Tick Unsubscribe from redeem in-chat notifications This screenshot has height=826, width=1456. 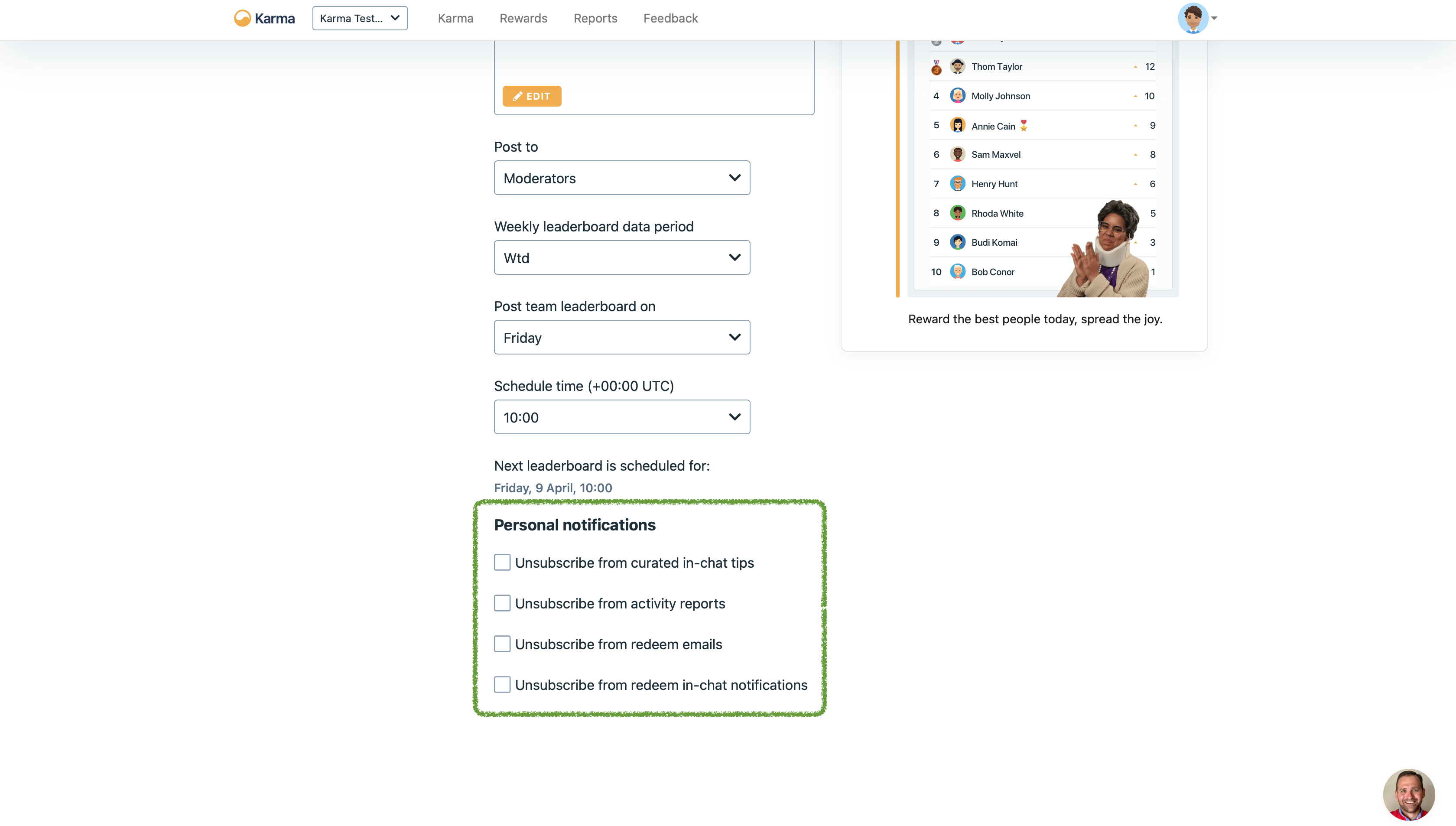[x=502, y=685]
